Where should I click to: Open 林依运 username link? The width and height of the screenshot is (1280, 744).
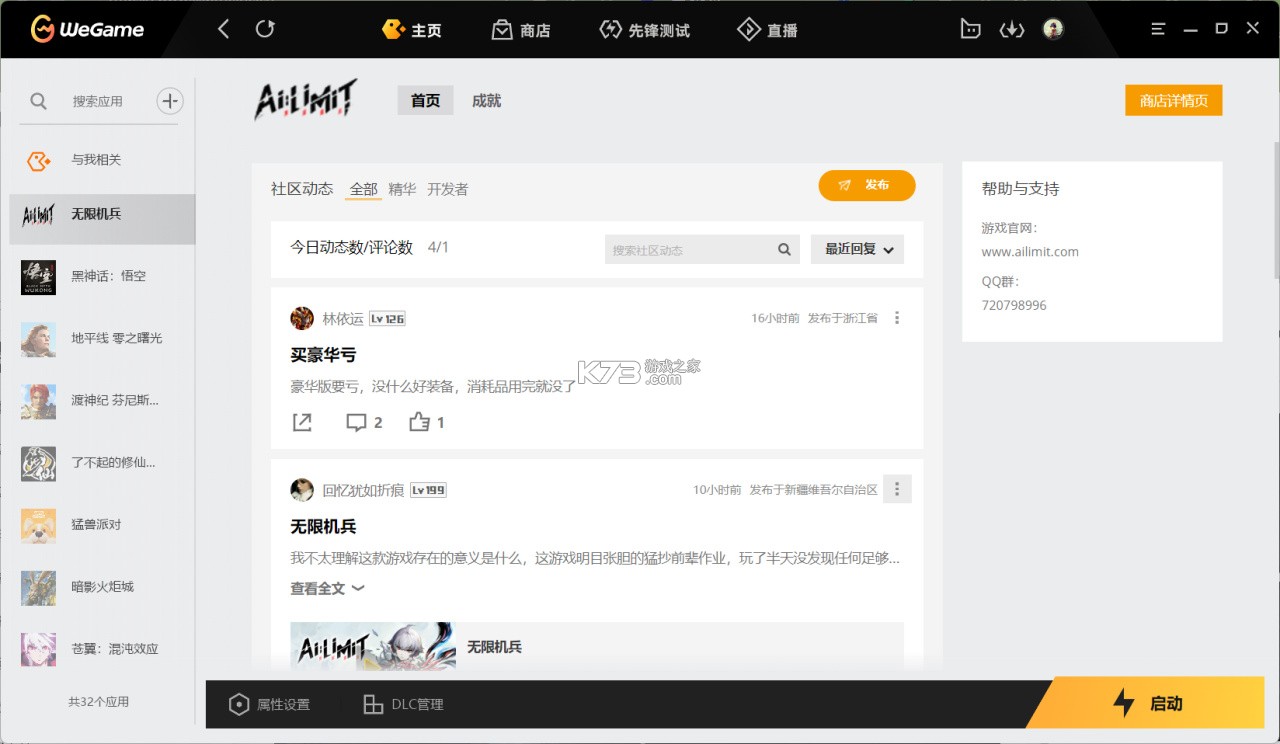click(342, 319)
